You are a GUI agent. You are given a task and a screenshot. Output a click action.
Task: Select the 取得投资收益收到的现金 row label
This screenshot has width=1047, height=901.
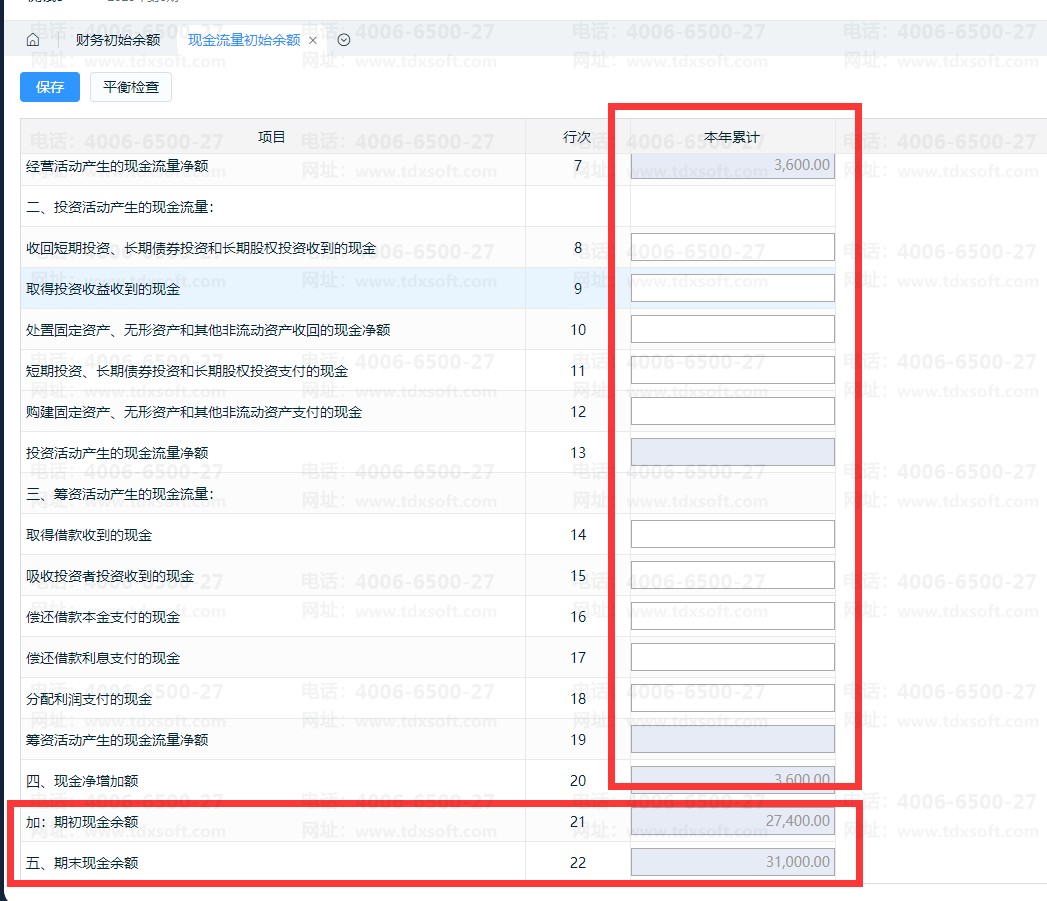coord(103,289)
